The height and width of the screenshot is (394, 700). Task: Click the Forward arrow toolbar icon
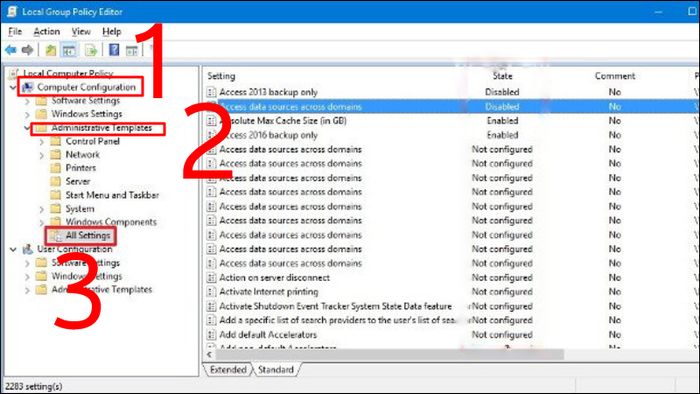click(28, 50)
